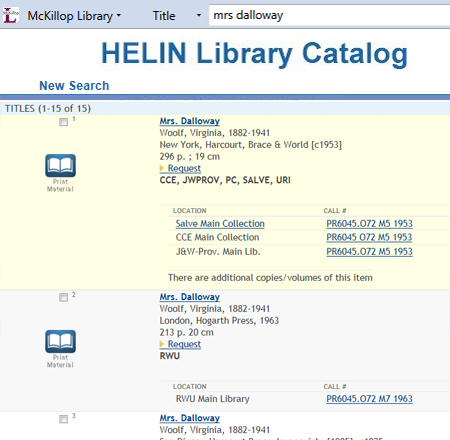Click the text 'J&W-Prov. Main Lib.'
This screenshot has height=440, width=450.
pos(218,252)
